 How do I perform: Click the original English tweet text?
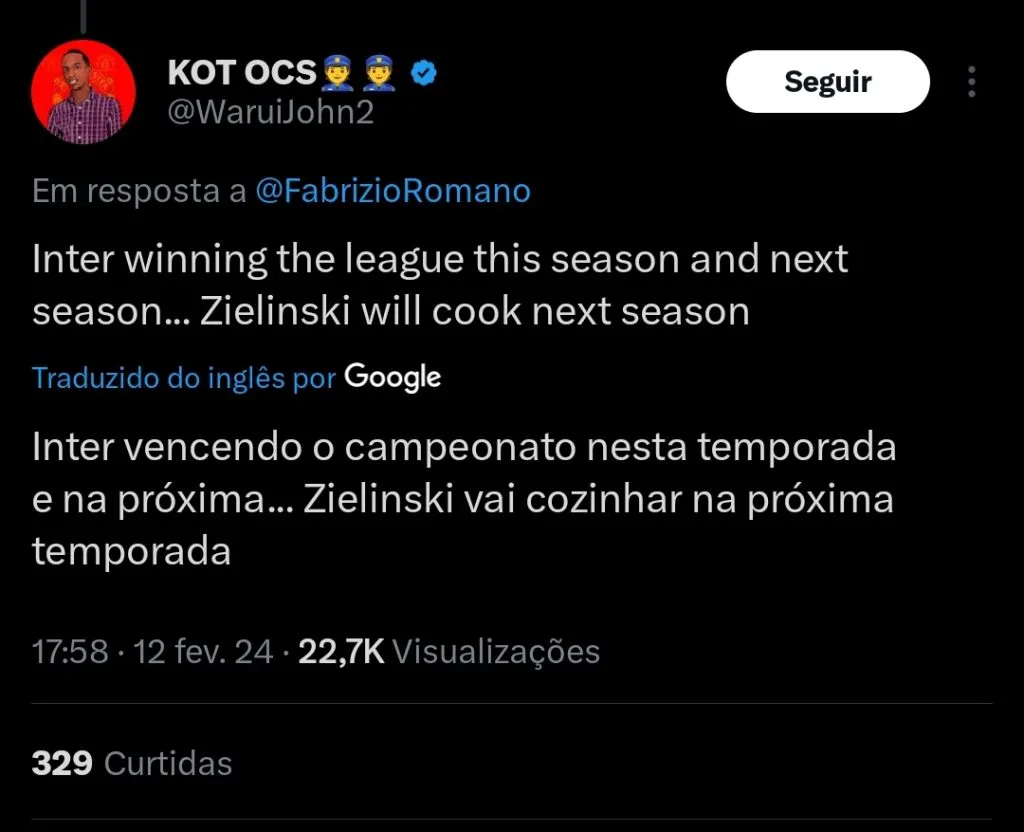(x=440, y=285)
